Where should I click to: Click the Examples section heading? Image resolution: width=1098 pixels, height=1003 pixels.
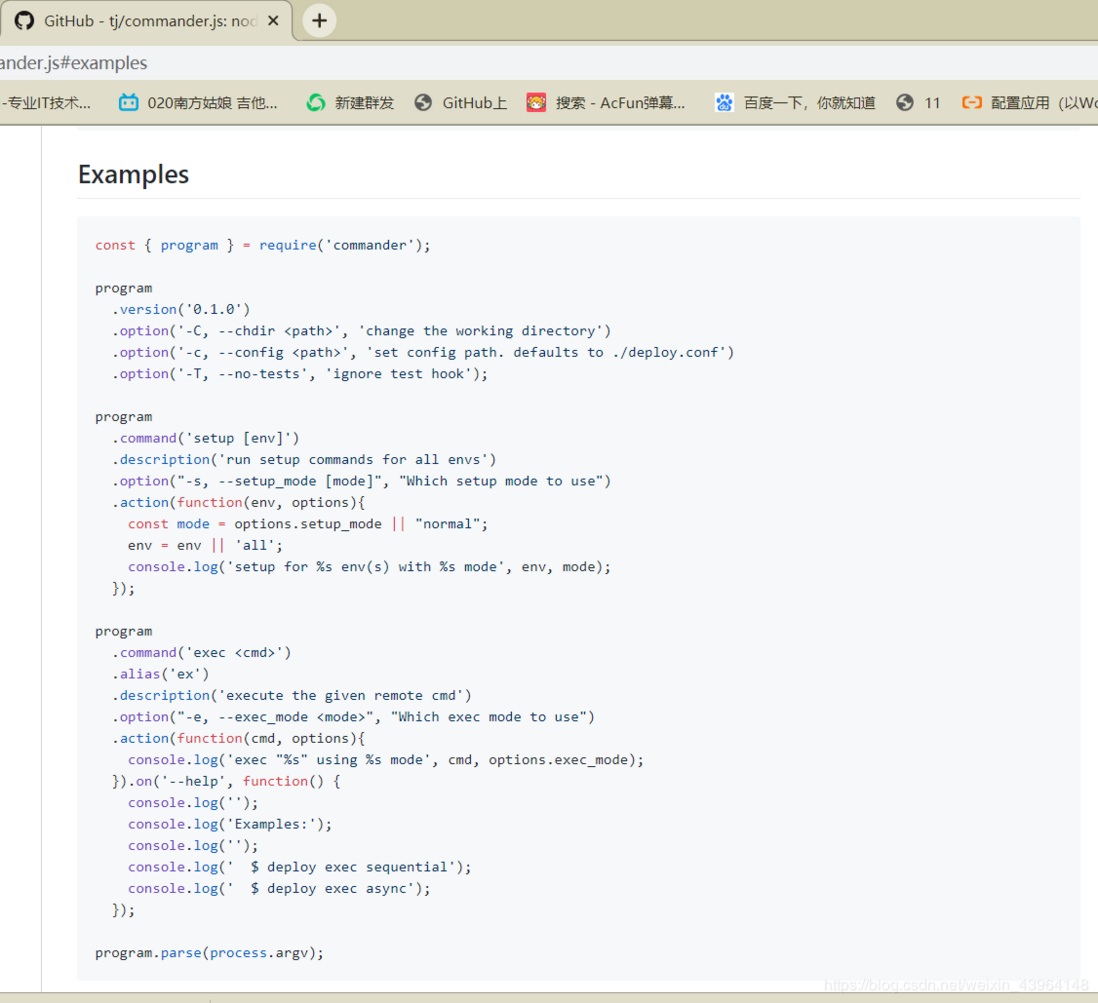click(x=134, y=174)
